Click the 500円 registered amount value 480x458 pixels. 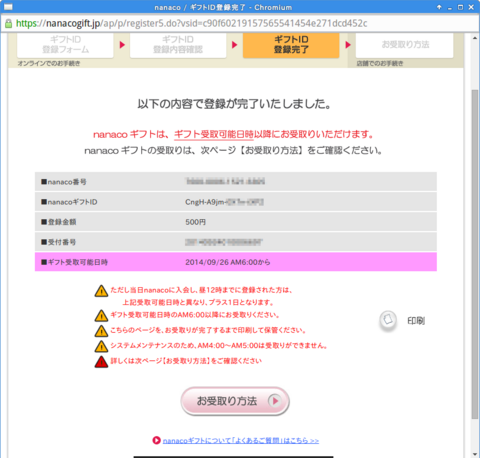[x=195, y=222]
